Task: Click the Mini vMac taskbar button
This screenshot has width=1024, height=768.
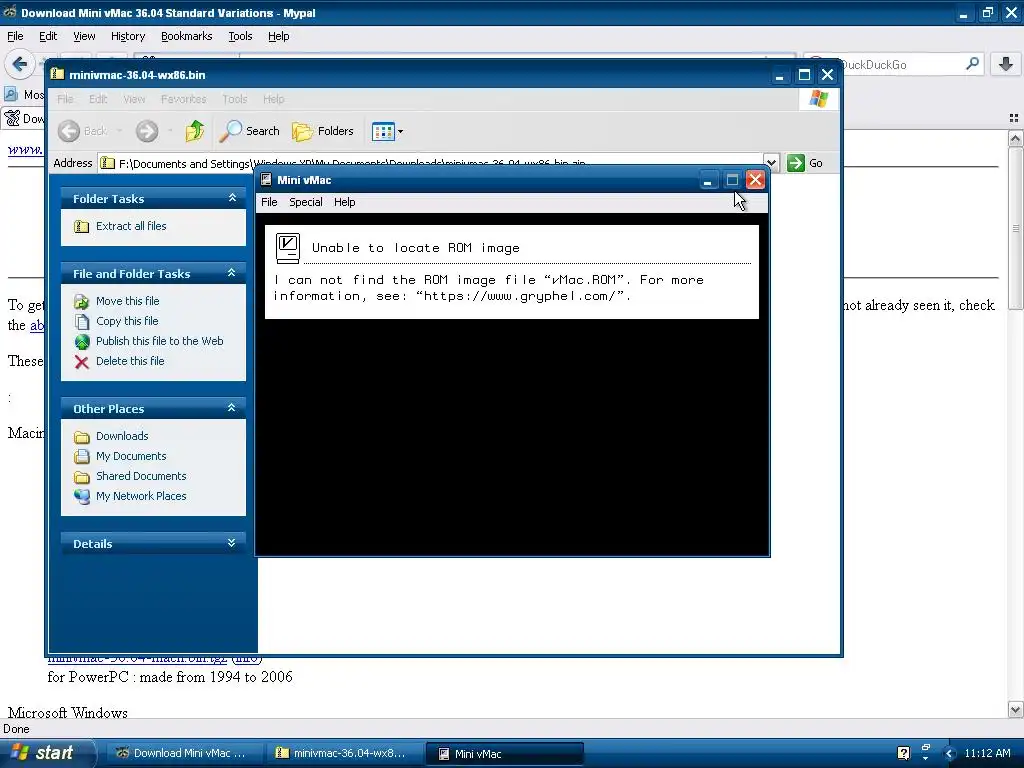Action: click(504, 754)
